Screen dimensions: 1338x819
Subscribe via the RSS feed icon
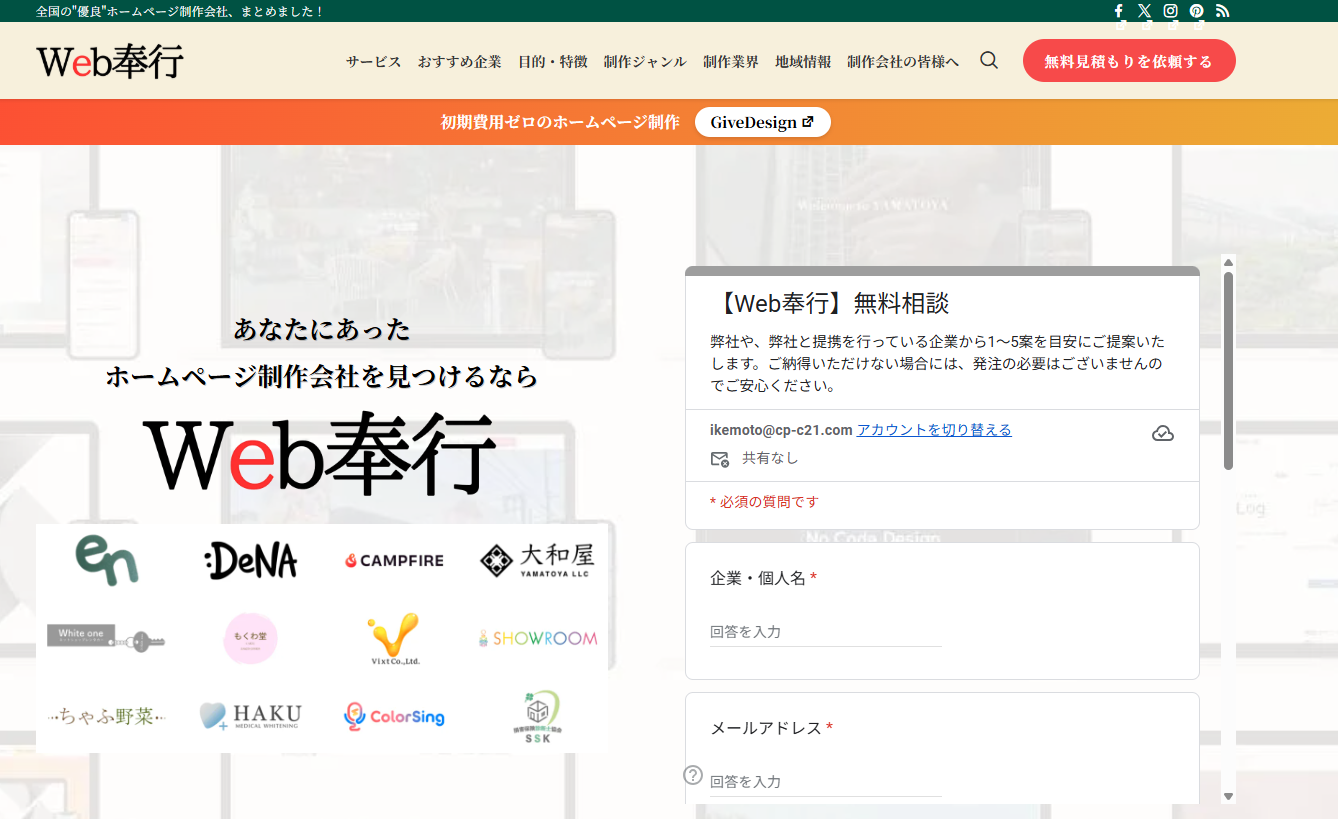pyautogui.click(x=1222, y=10)
